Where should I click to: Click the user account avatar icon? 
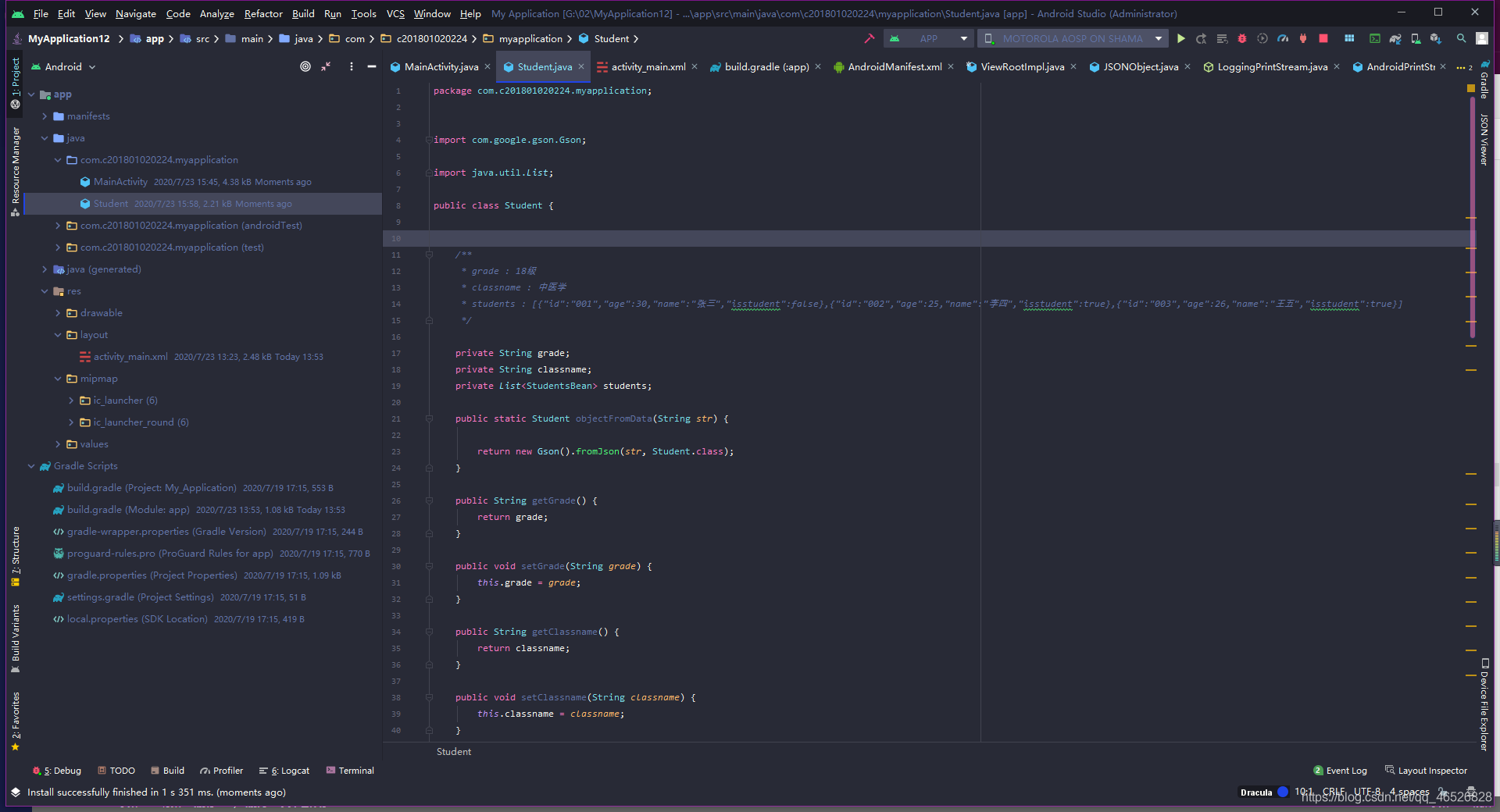(1481, 38)
